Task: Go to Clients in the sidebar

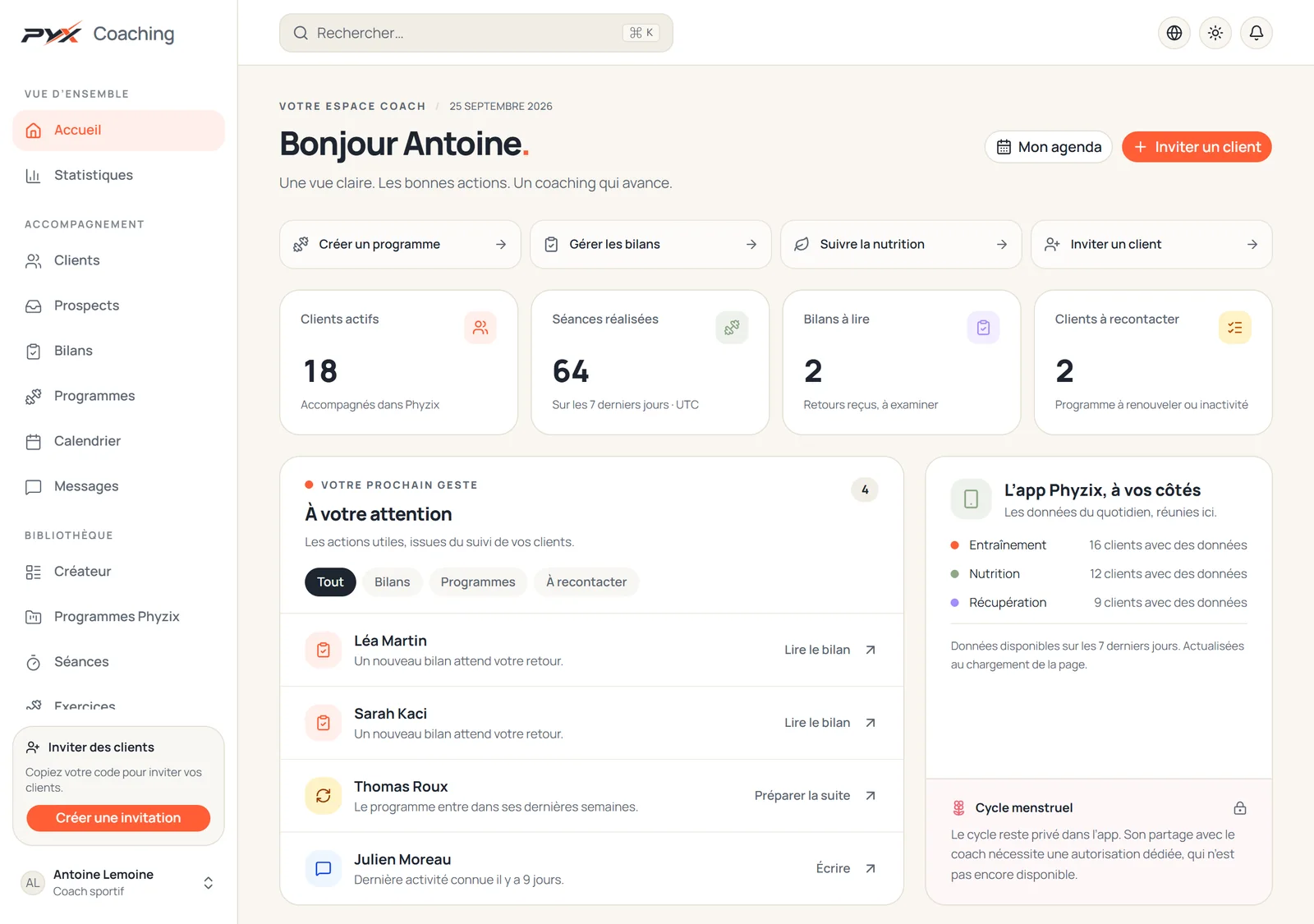Action: 118,260
